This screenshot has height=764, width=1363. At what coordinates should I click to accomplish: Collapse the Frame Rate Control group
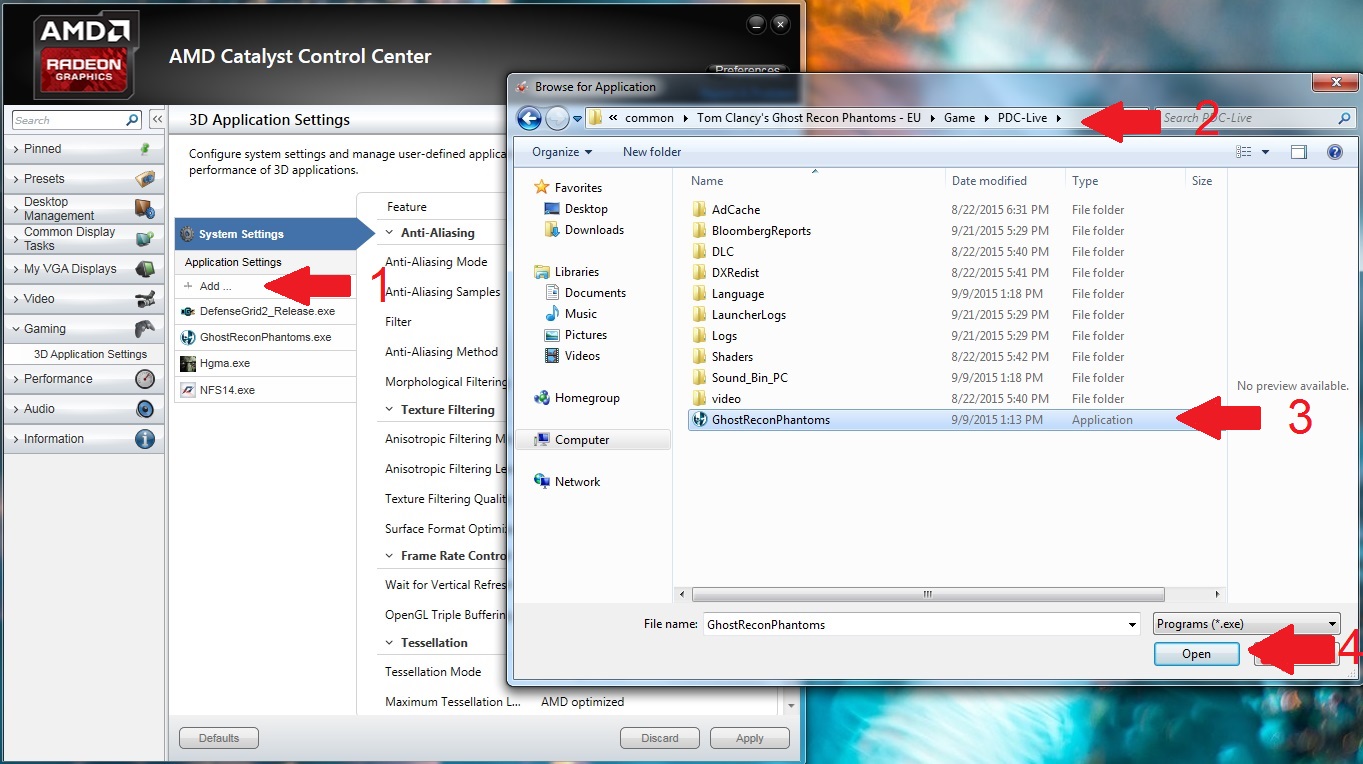(x=390, y=556)
